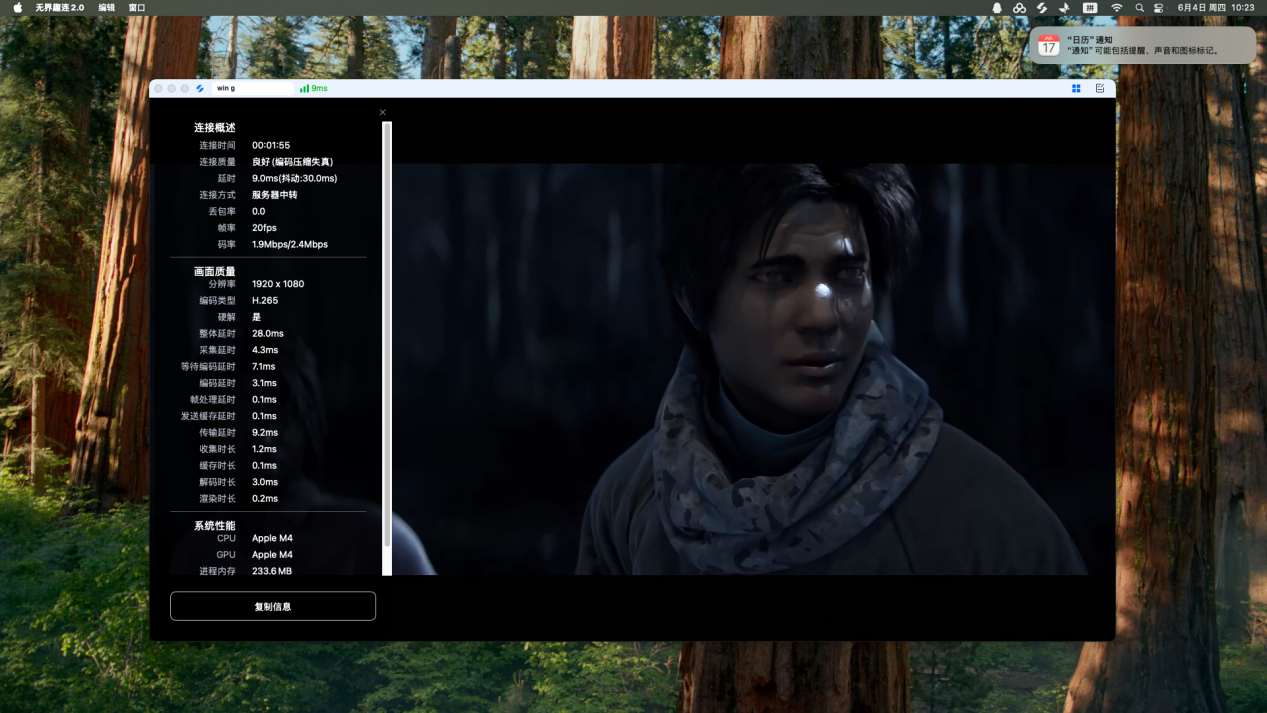Click the 画面质量 section heading
The width and height of the screenshot is (1267, 713).
[x=215, y=271]
